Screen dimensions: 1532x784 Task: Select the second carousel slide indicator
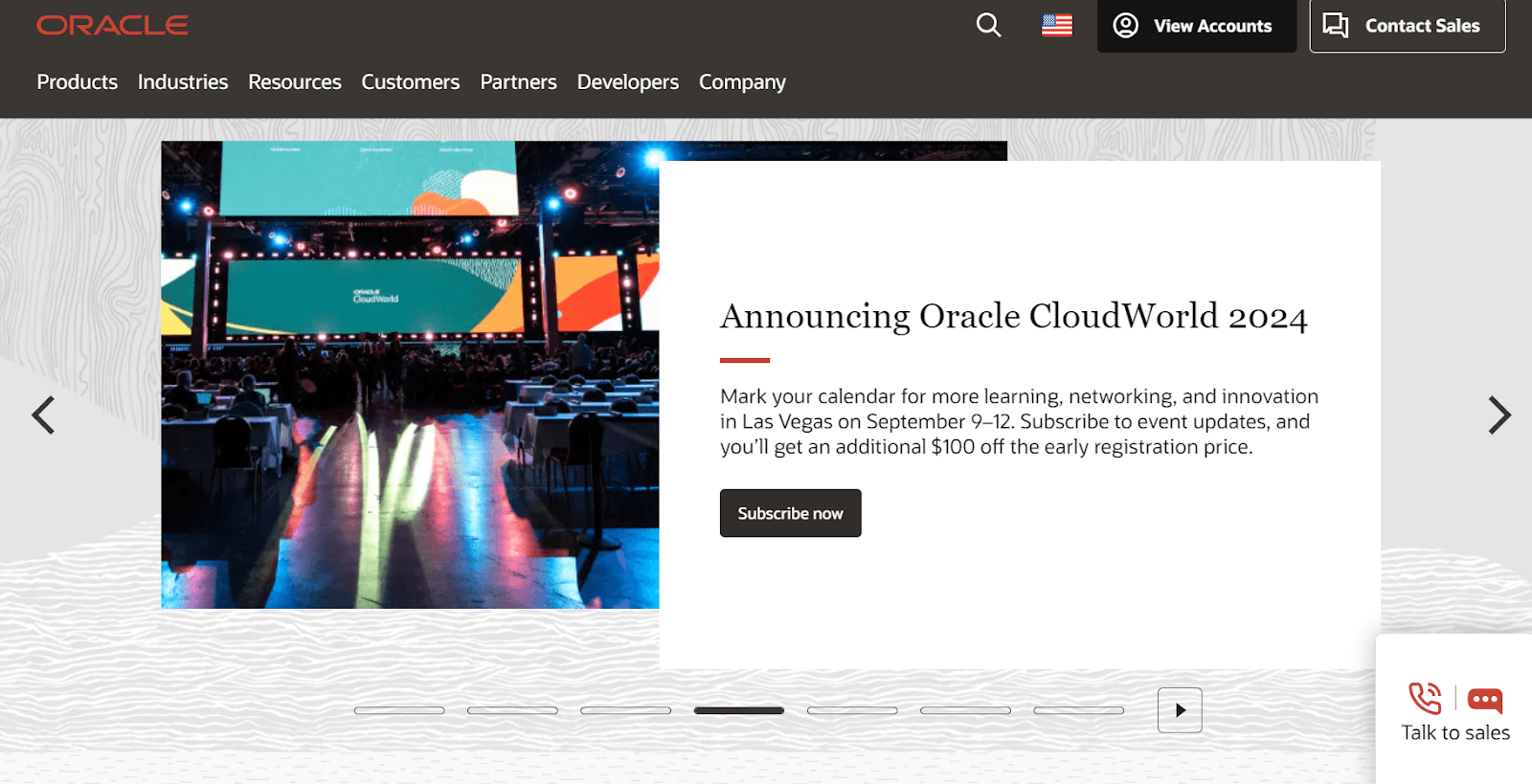(512, 710)
